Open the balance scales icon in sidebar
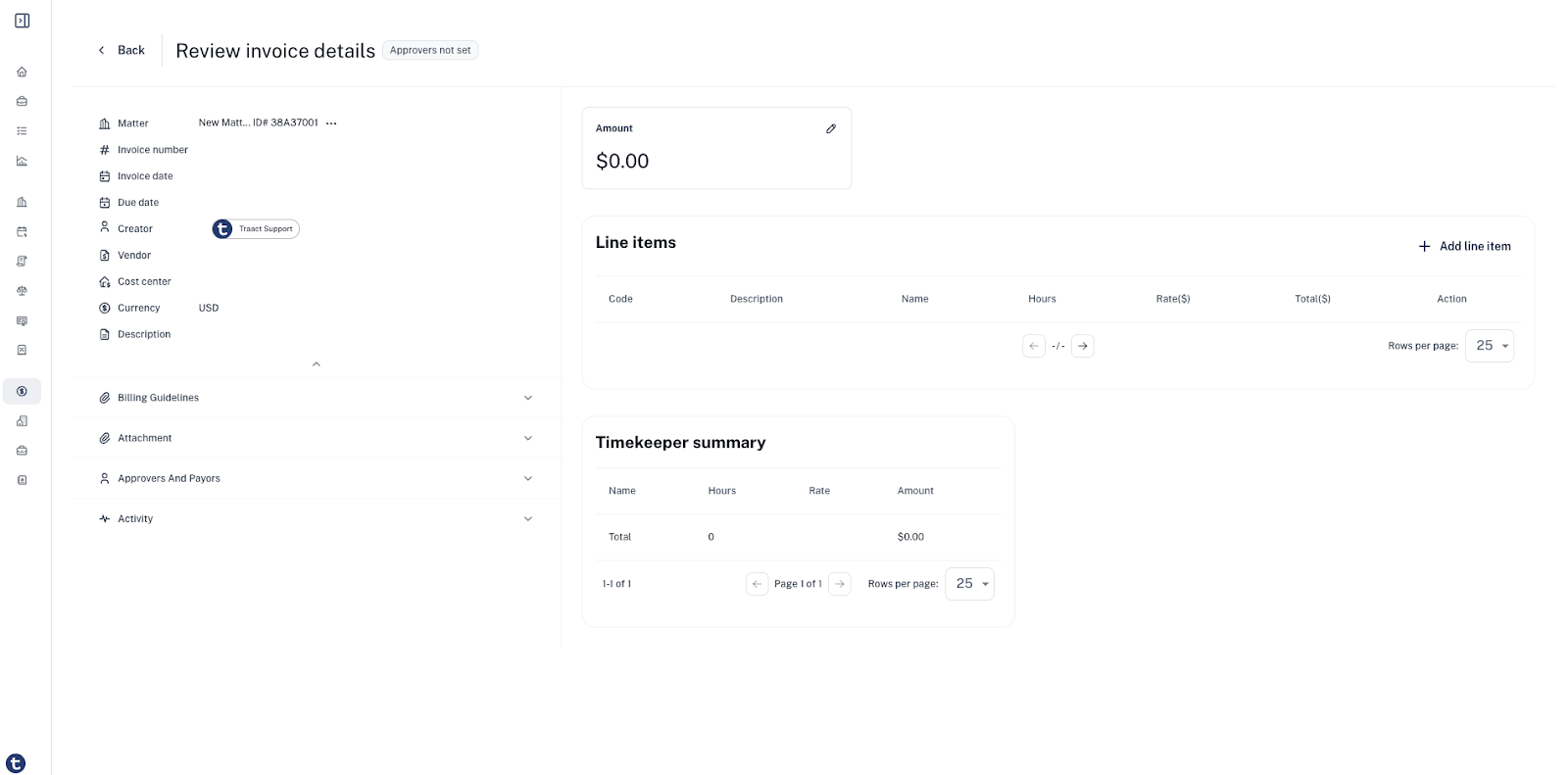Screen dimensions: 1568x775 (22, 291)
